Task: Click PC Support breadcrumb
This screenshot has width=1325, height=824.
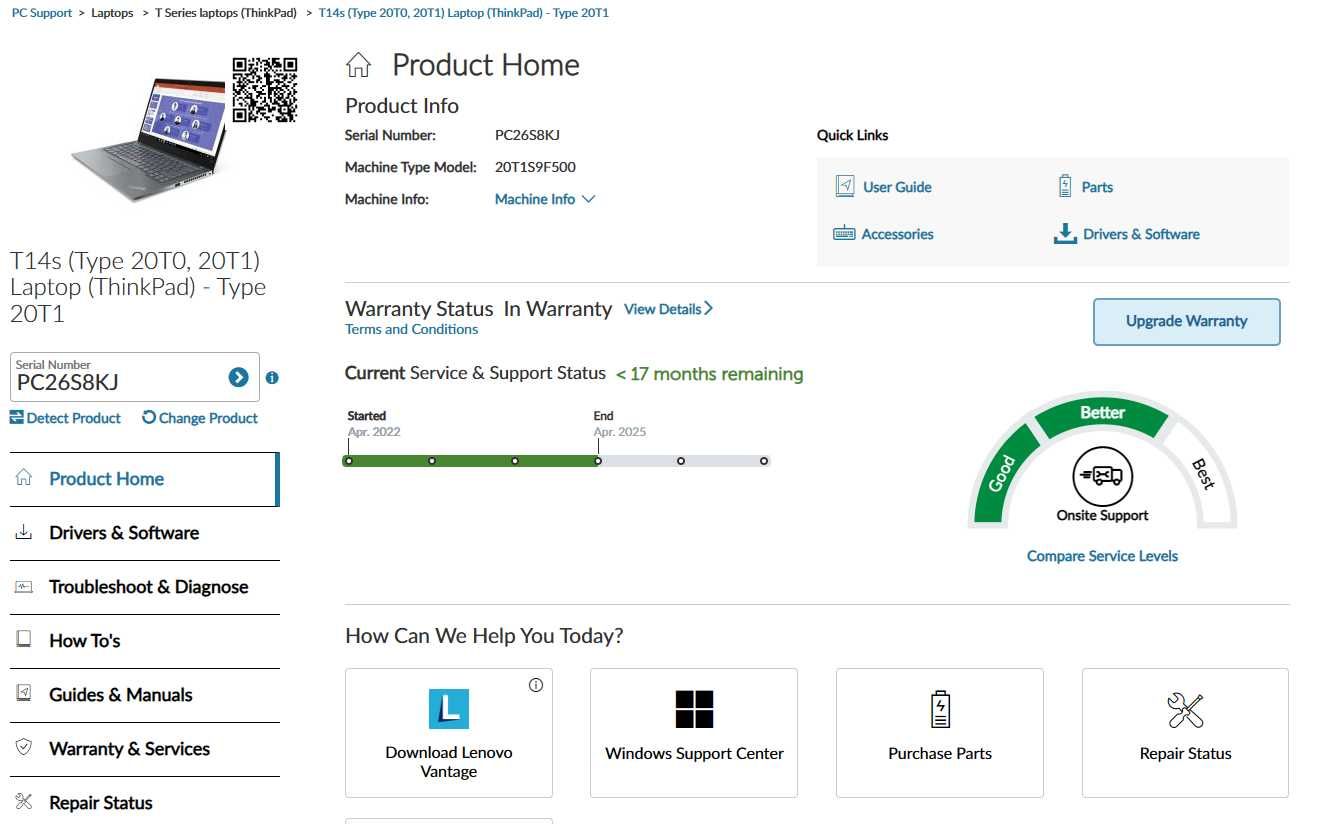Action: coord(42,13)
